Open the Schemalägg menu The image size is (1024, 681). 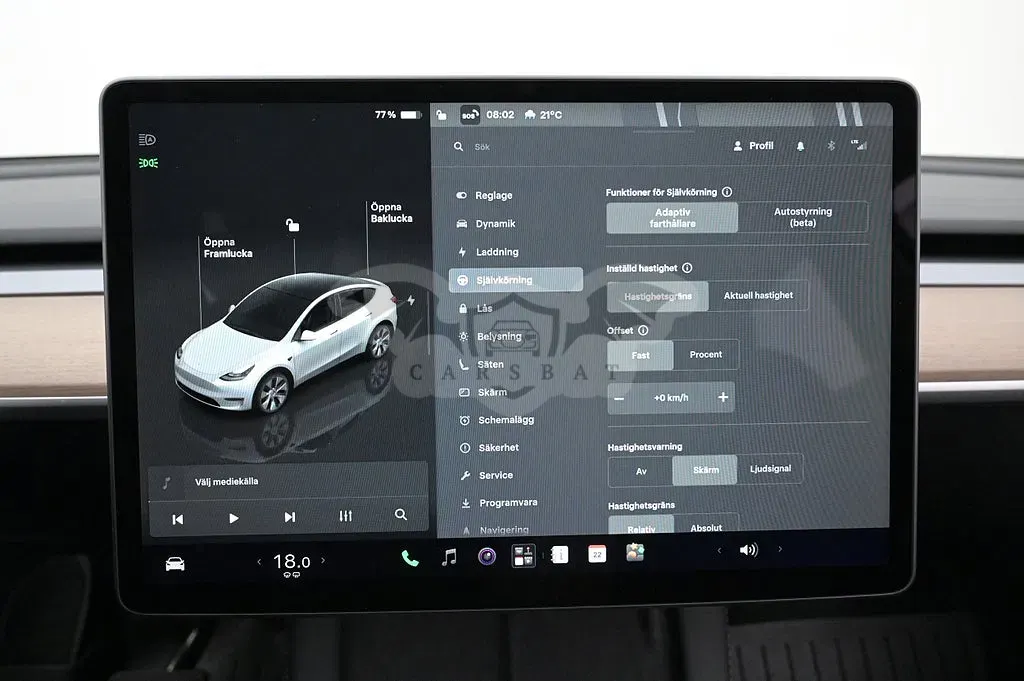coord(497,420)
